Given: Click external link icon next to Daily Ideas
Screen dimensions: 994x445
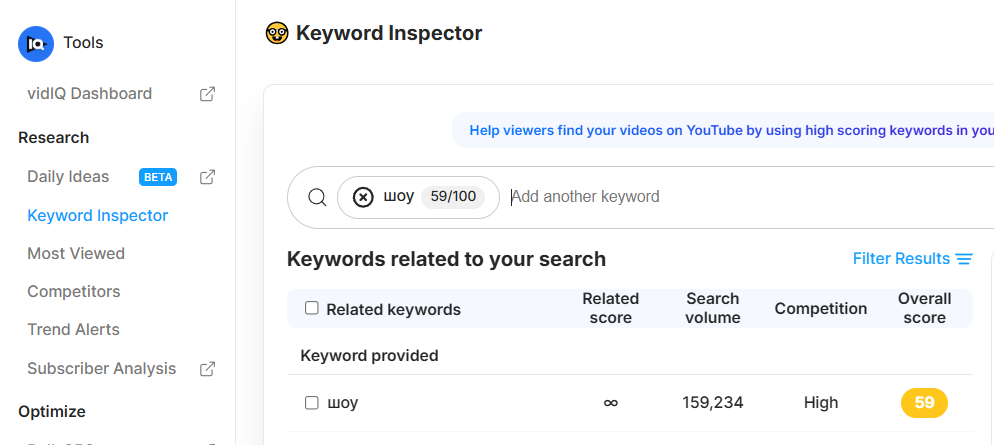Looking at the screenshot, I should coord(207,177).
